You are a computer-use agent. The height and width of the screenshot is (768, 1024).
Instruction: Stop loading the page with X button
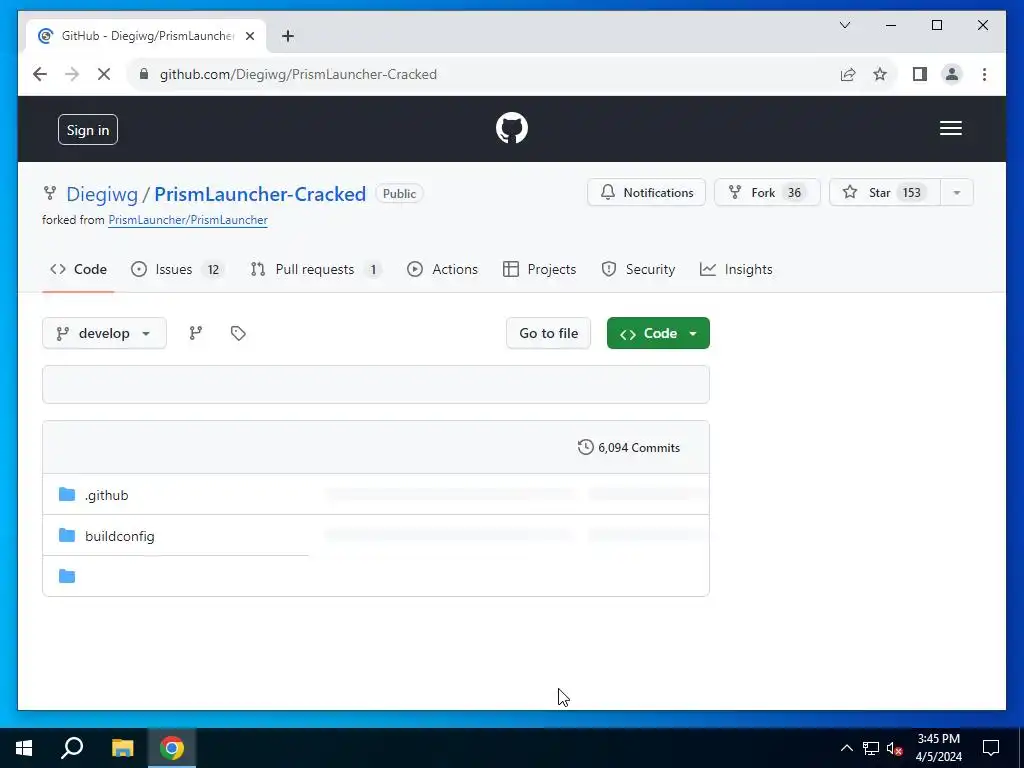coord(104,74)
